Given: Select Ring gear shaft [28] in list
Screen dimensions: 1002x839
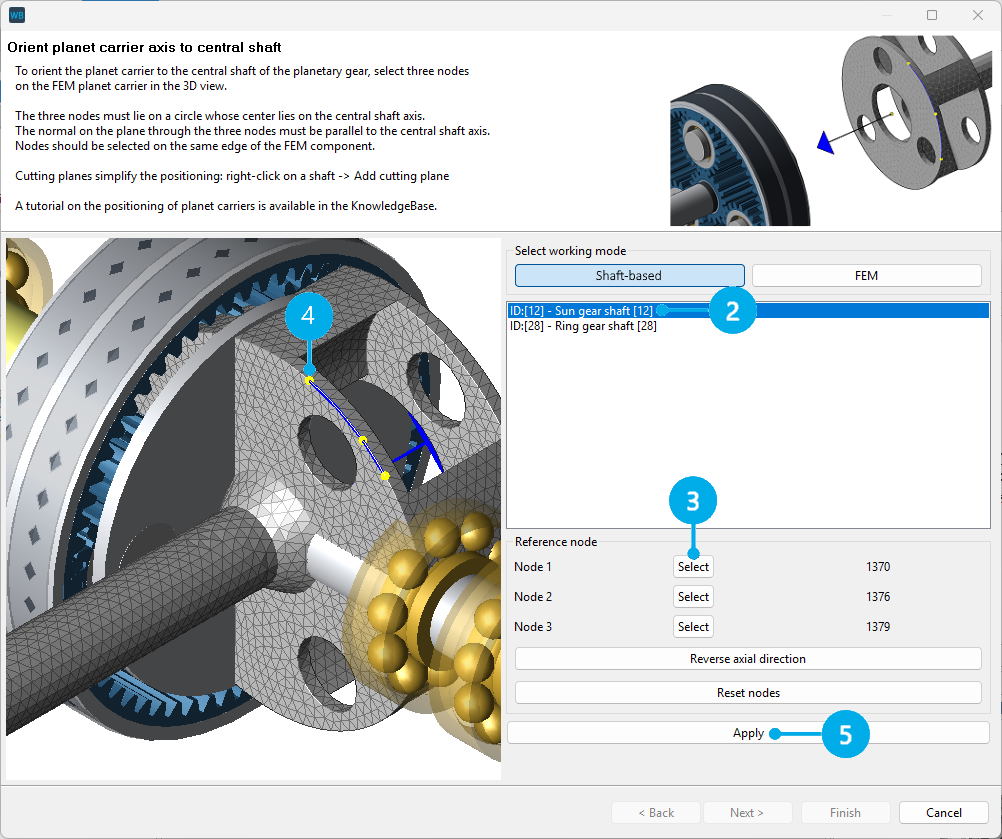Looking at the screenshot, I should (583, 326).
